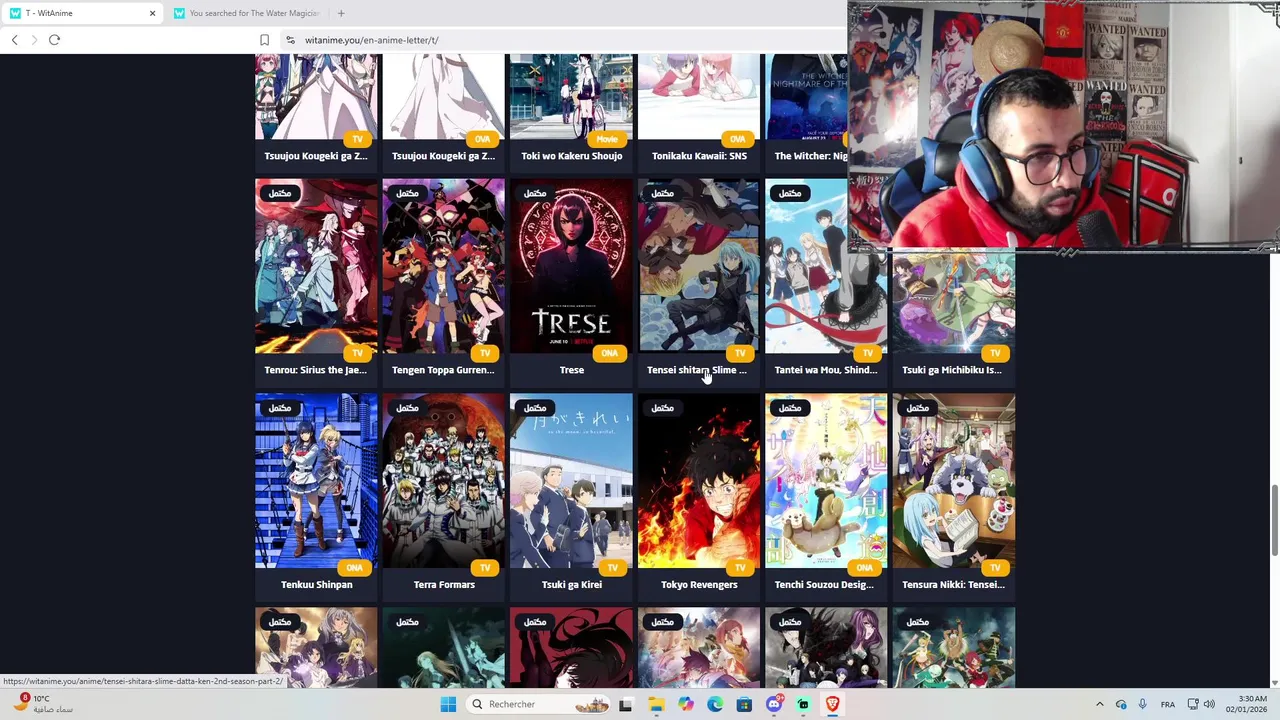Open the volume icon in system tray
The height and width of the screenshot is (720, 1280).
click(1209, 704)
